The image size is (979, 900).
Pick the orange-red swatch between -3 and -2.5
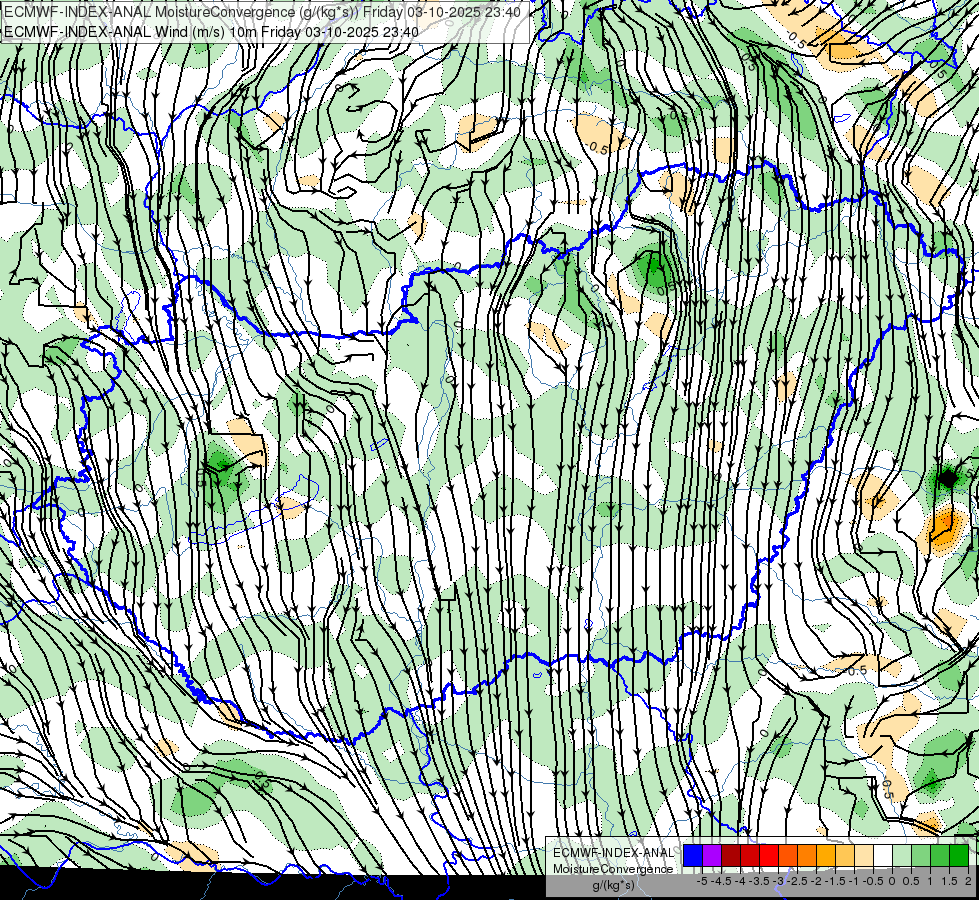[788, 855]
